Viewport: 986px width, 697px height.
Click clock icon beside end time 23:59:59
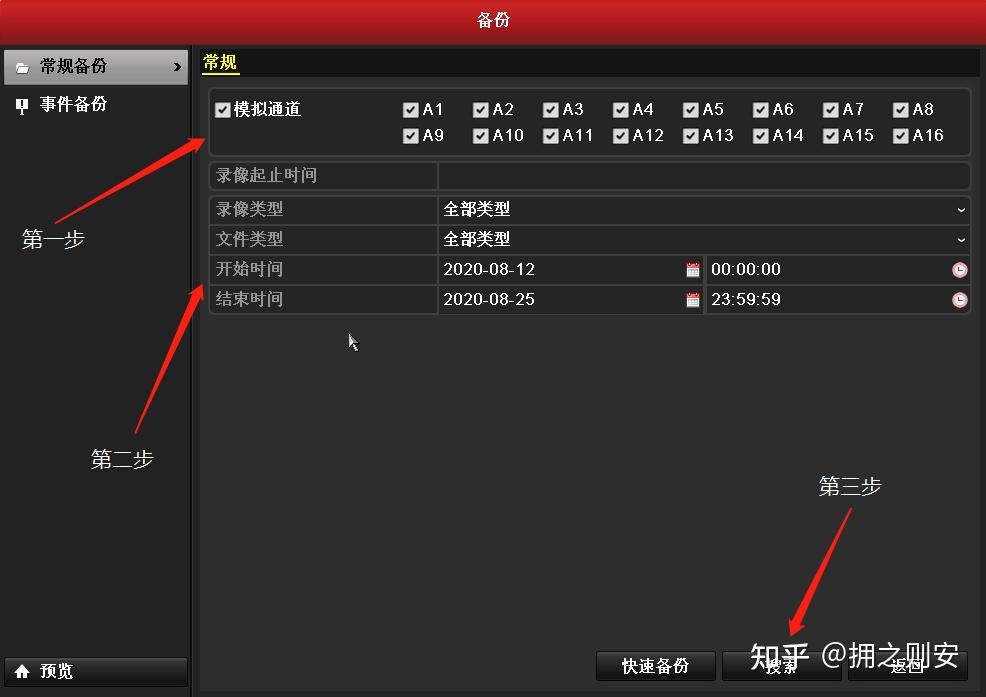960,300
